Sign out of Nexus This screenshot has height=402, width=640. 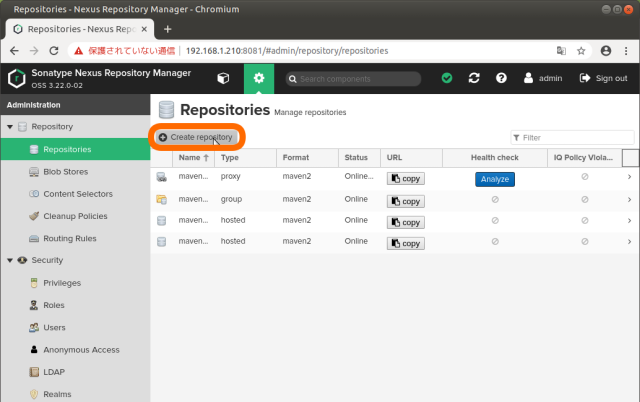point(604,78)
